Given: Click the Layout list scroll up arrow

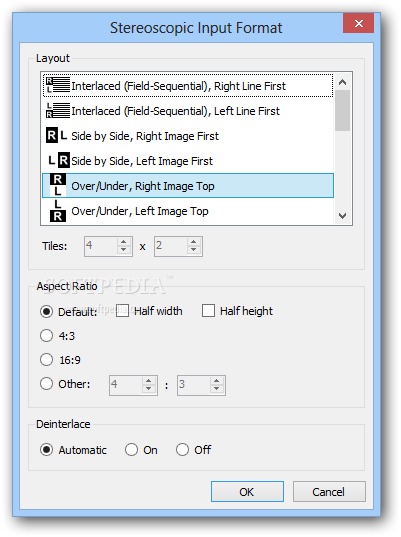Looking at the screenshot, I should (x=342, y=82).
